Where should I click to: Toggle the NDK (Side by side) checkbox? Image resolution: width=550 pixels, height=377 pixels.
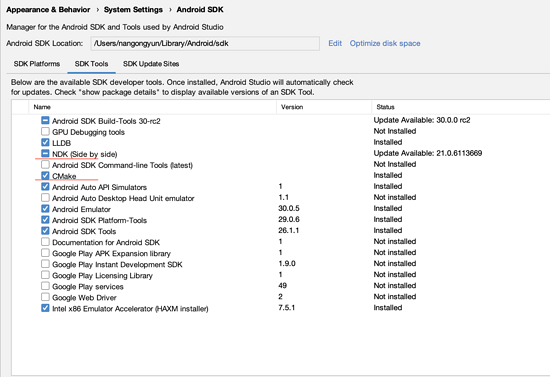[x=45, y=154]
